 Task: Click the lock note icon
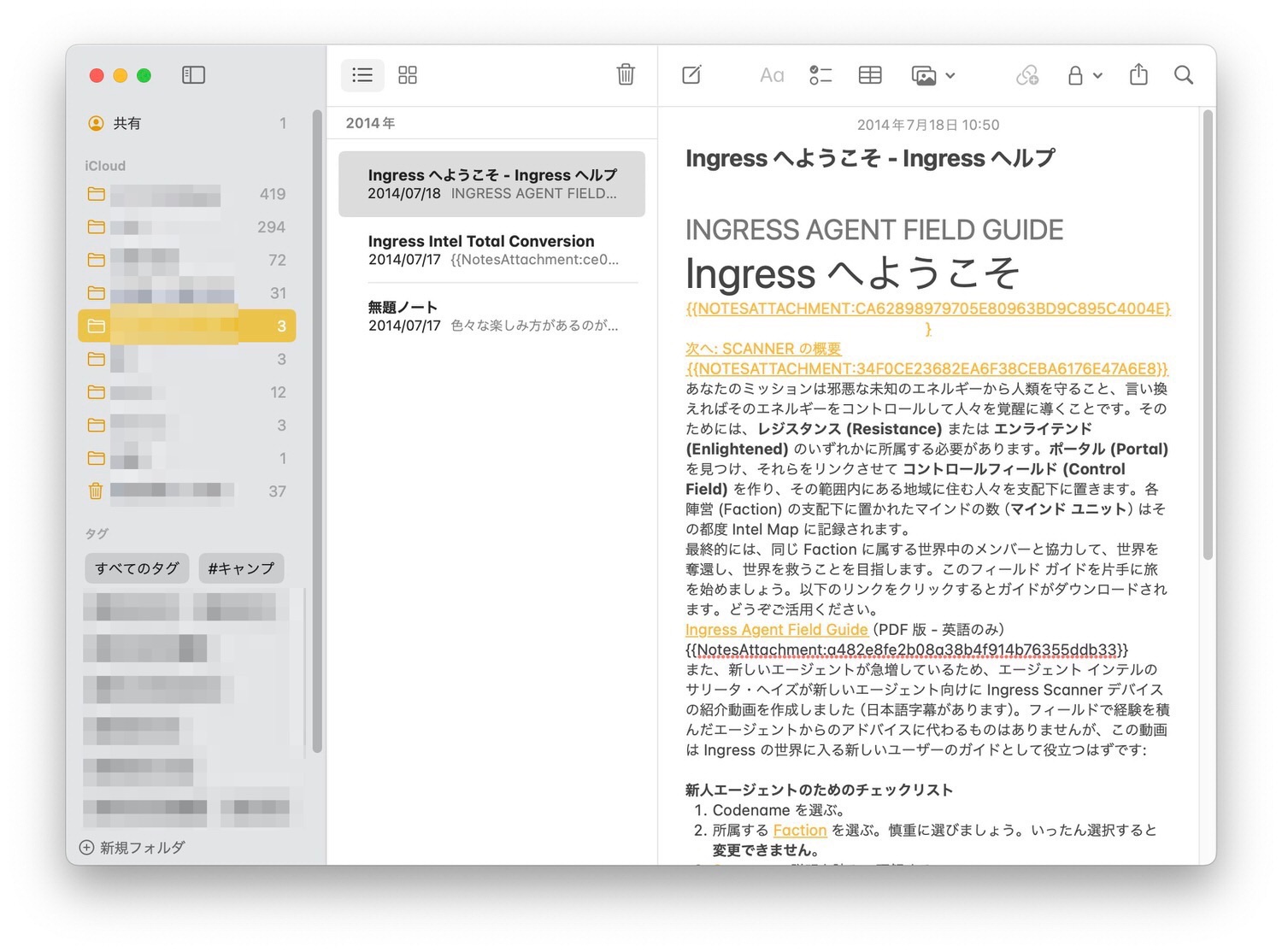pos(1075,75)
